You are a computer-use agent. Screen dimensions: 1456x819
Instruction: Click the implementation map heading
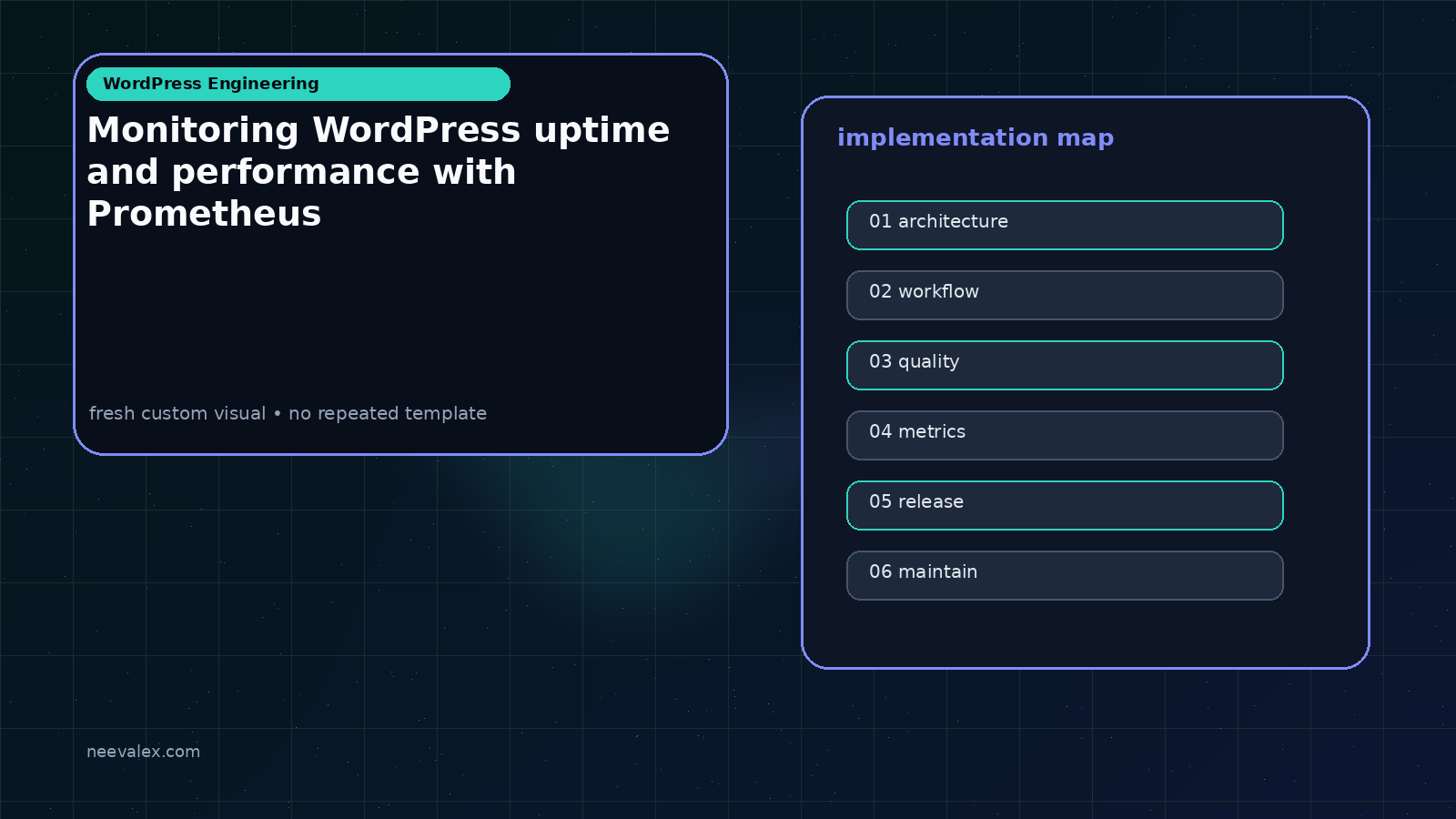pos(976,137)
